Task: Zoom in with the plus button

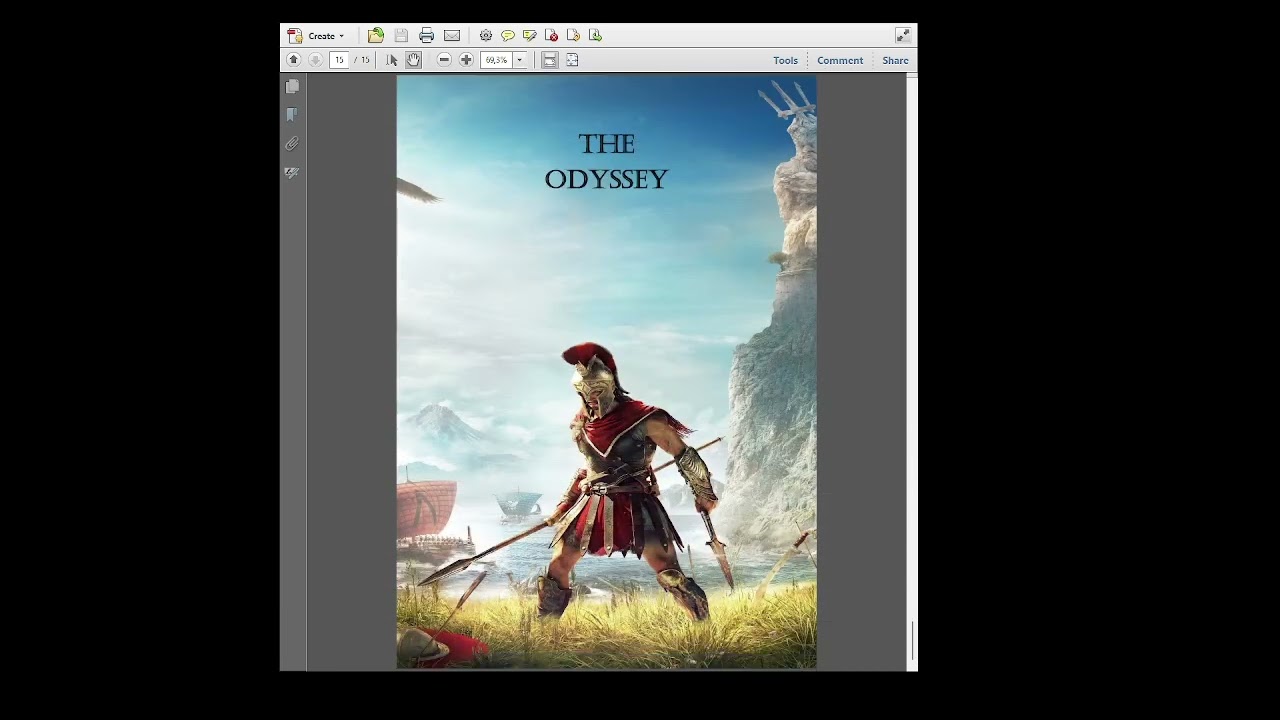Action: 466,60
